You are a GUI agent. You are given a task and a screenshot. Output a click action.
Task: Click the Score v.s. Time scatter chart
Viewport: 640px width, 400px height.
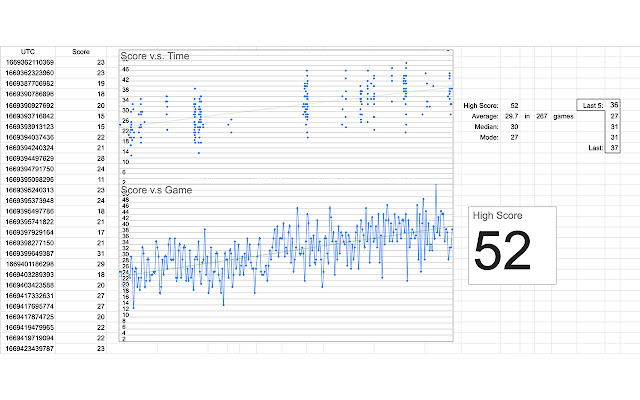click(286, 117)
